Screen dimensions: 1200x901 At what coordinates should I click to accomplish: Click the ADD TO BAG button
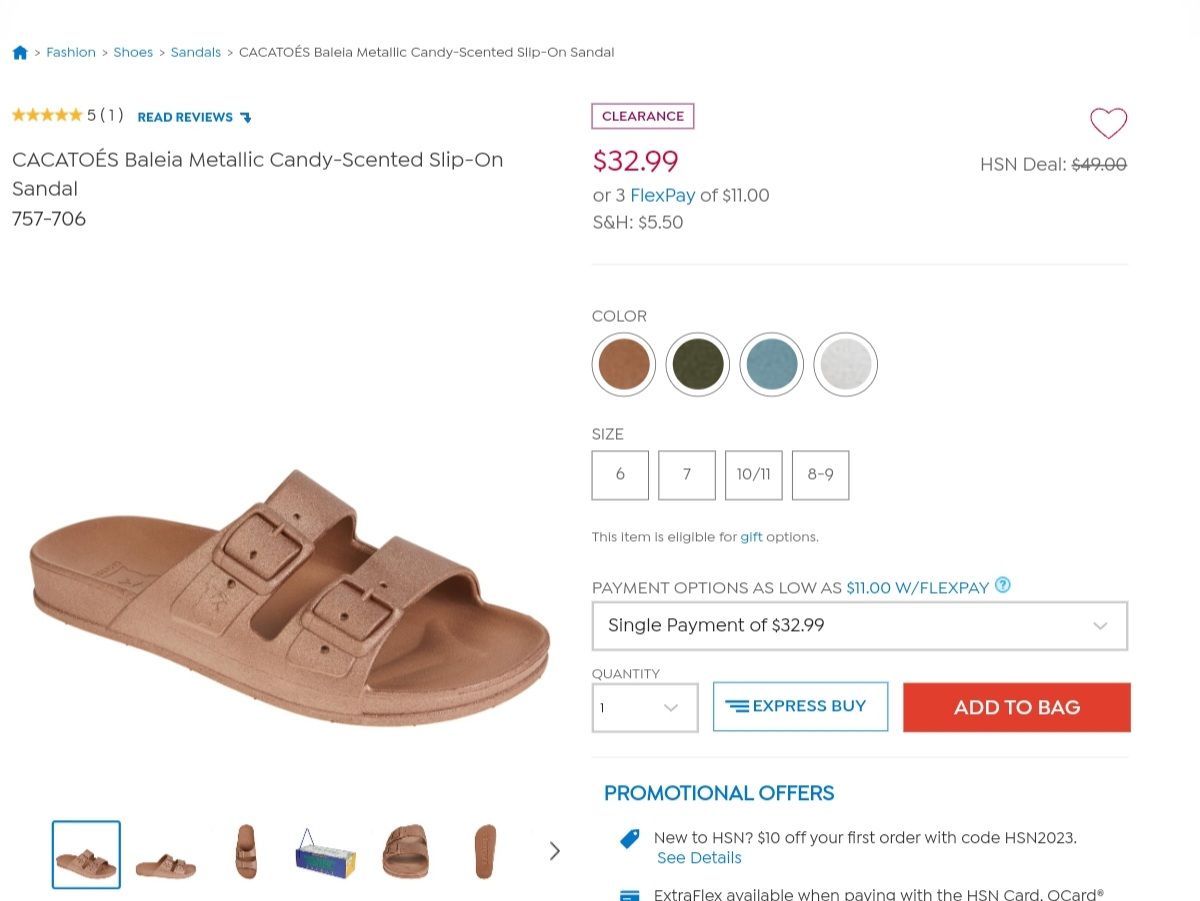[x=1016, y=707]
